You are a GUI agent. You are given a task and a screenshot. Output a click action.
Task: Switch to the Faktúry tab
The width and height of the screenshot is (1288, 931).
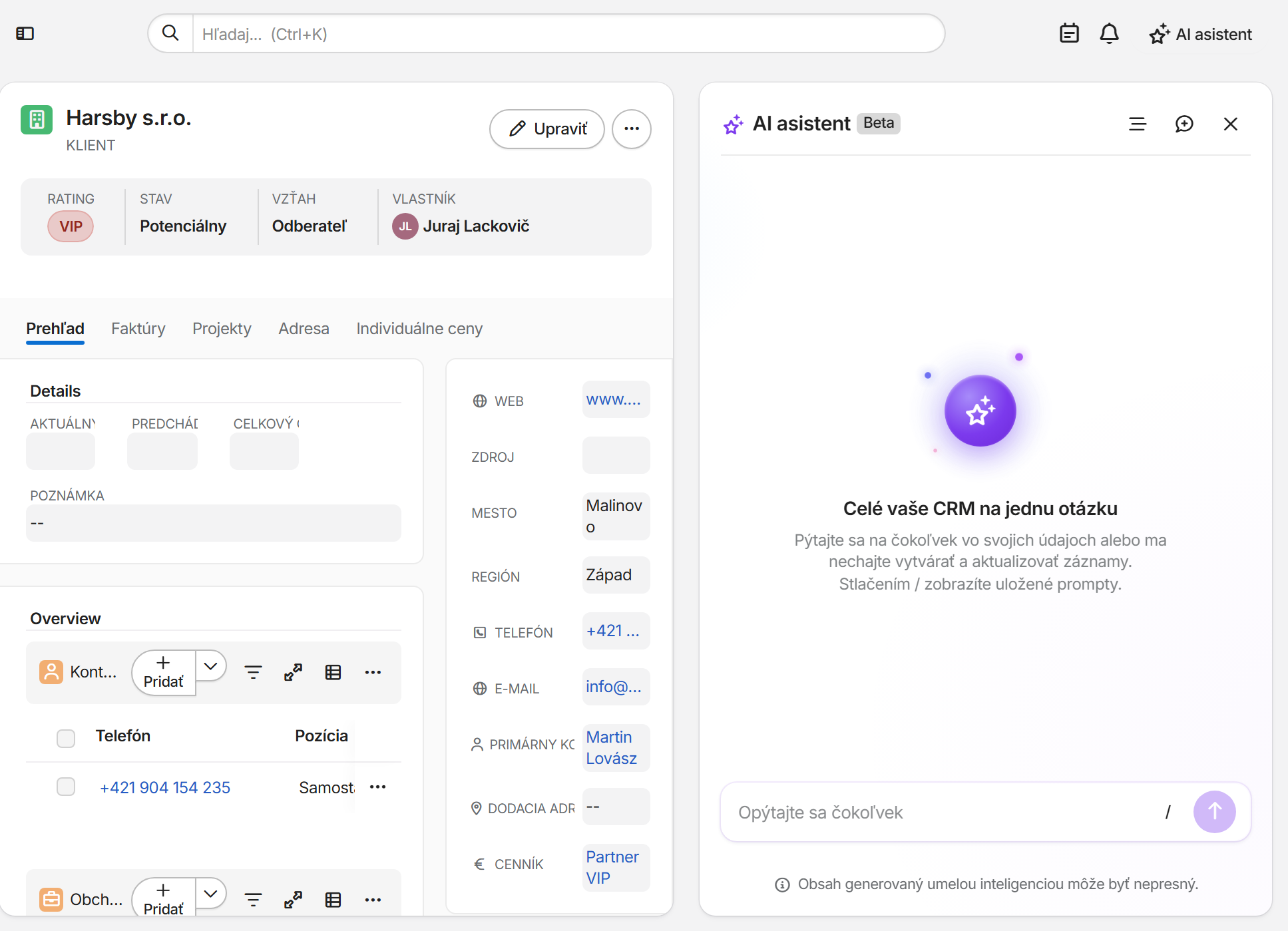coord(138,329)
